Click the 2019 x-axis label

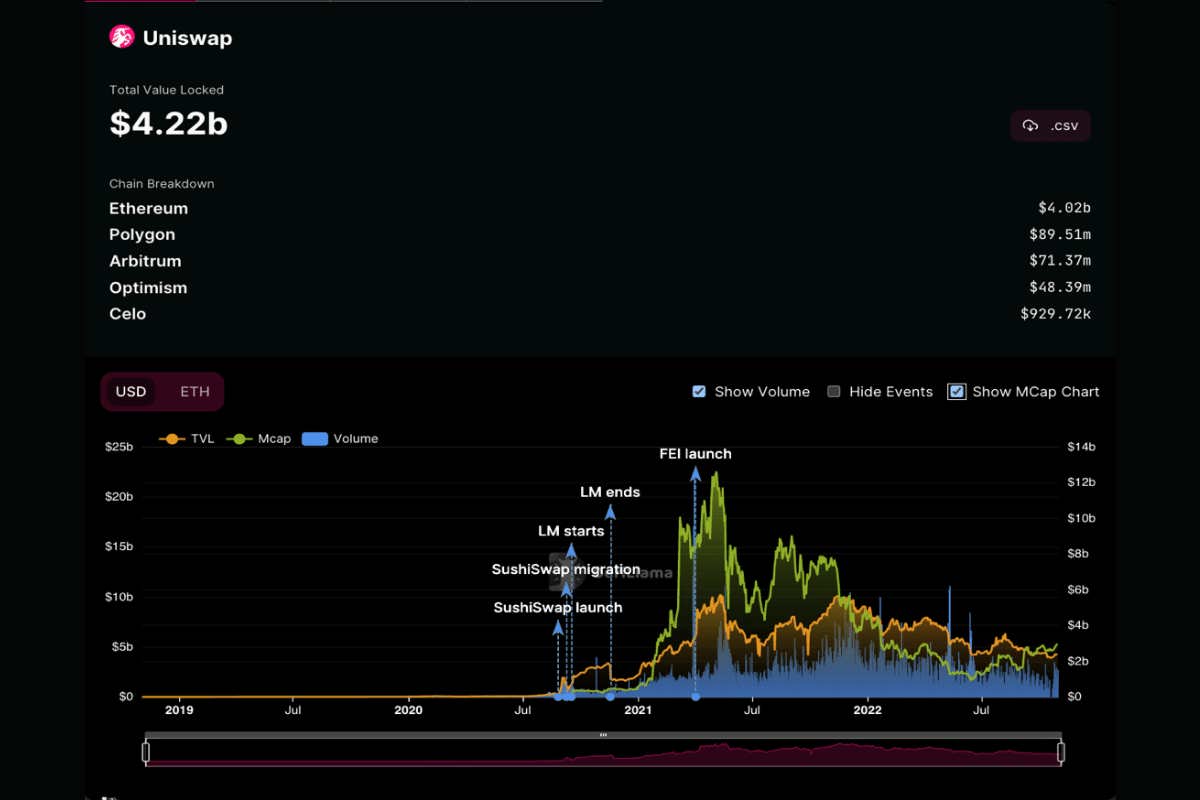tap(179, 710)
